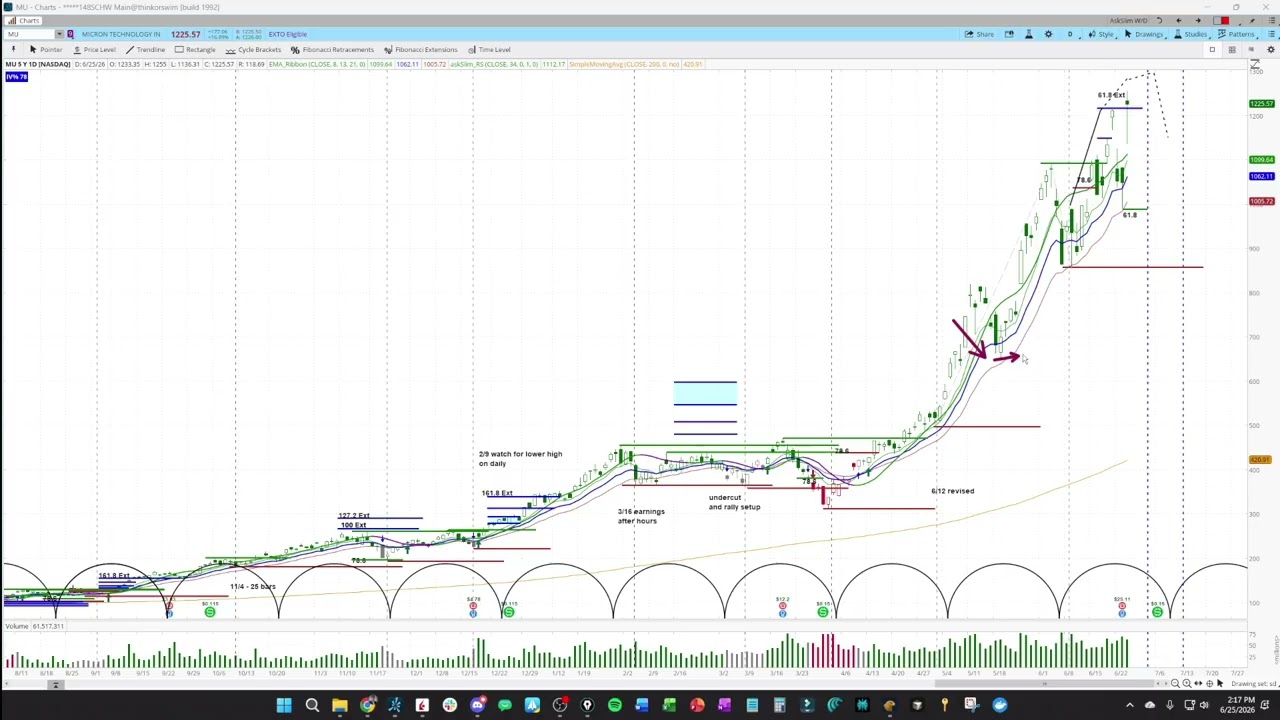1280x720 pixels.
Task: Open grid settings gear below header
Action: click(1271, 49)
